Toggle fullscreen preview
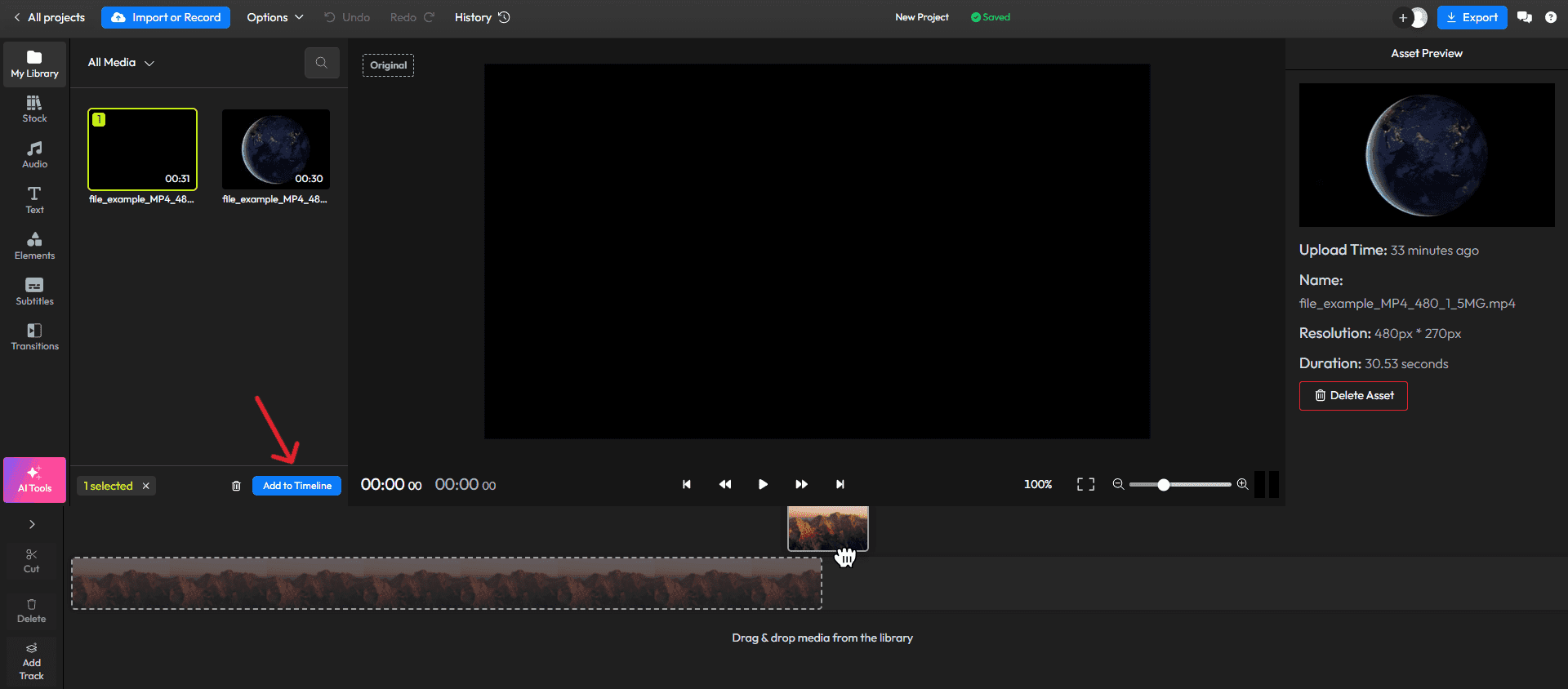Image resolution: width=1568 pixels, height=689 pixels. (x=1085, y=484)
